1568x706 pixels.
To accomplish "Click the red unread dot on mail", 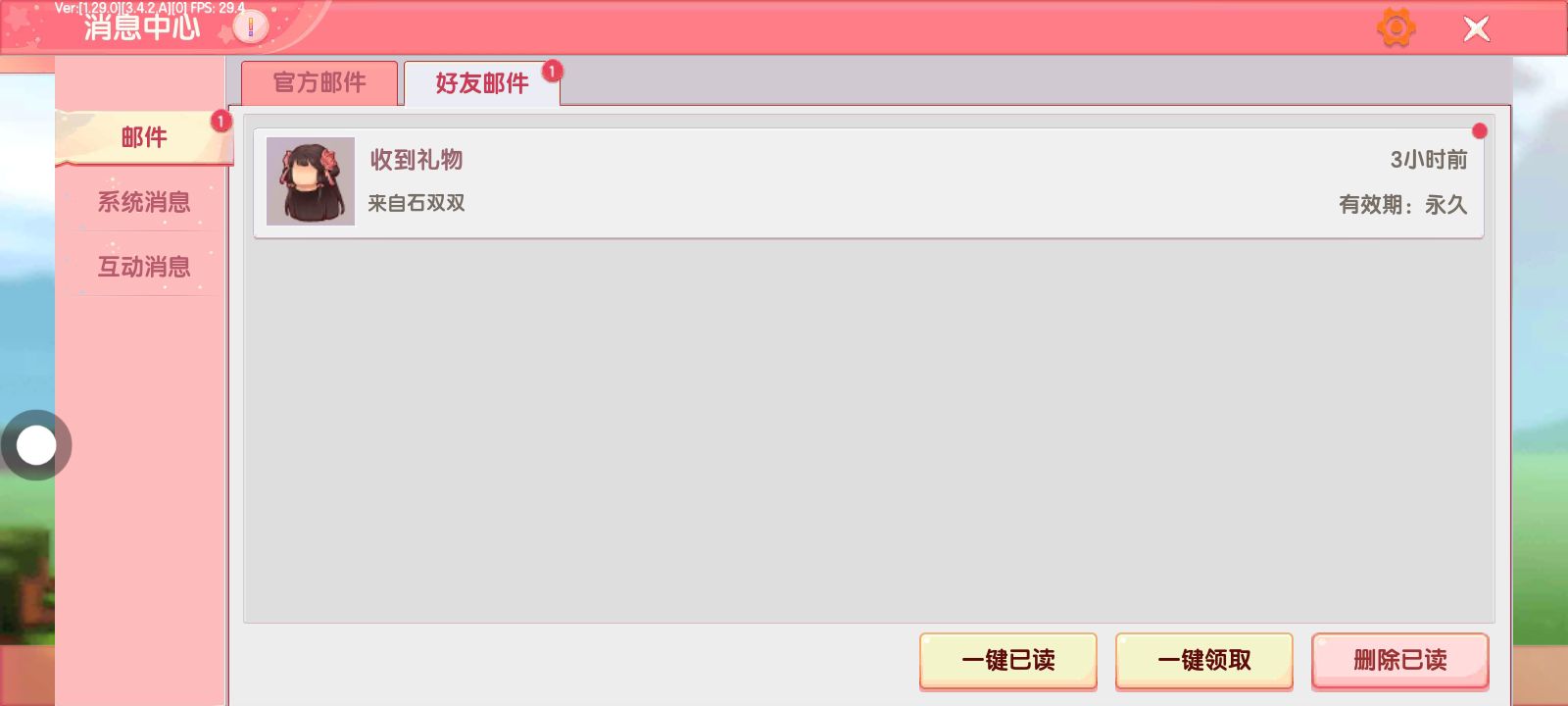I will [1480, 130].
